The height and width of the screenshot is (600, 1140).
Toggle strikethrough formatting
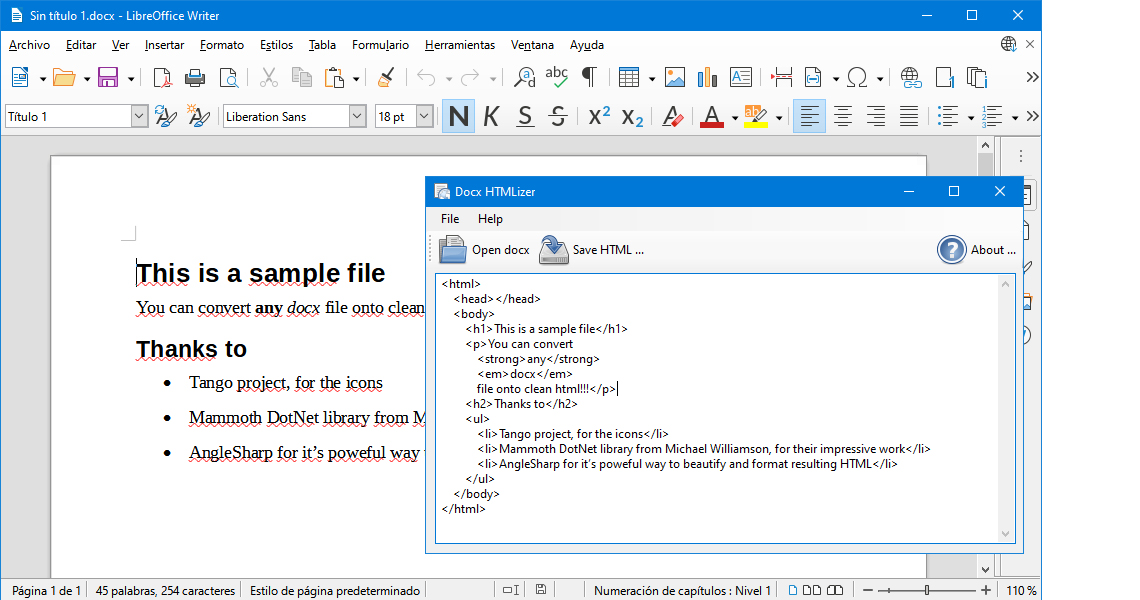point(558,116)
